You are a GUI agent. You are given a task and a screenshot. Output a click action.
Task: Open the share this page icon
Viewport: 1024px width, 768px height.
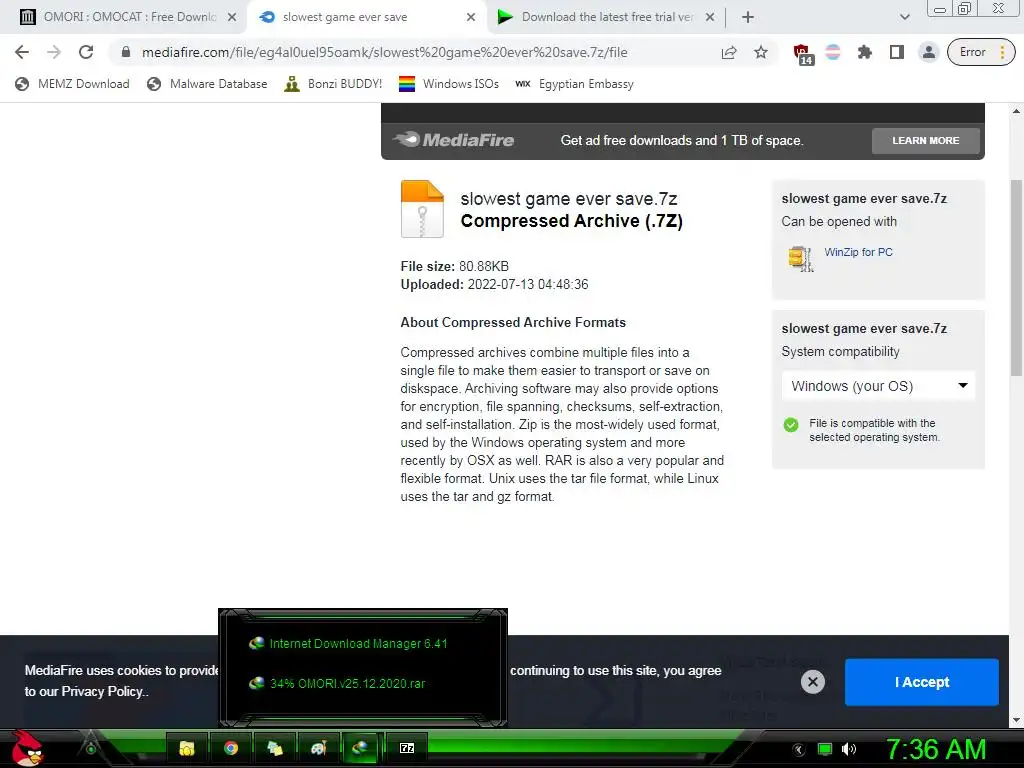729,53
